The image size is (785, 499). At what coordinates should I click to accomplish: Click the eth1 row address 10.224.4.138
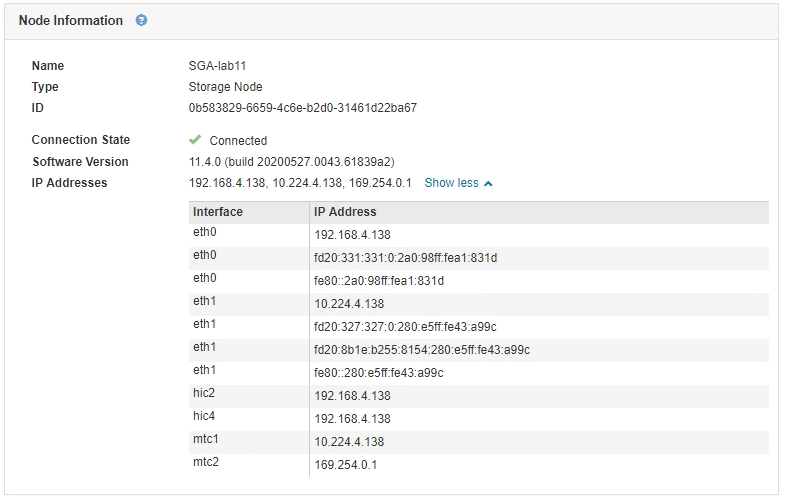(348, 304)
